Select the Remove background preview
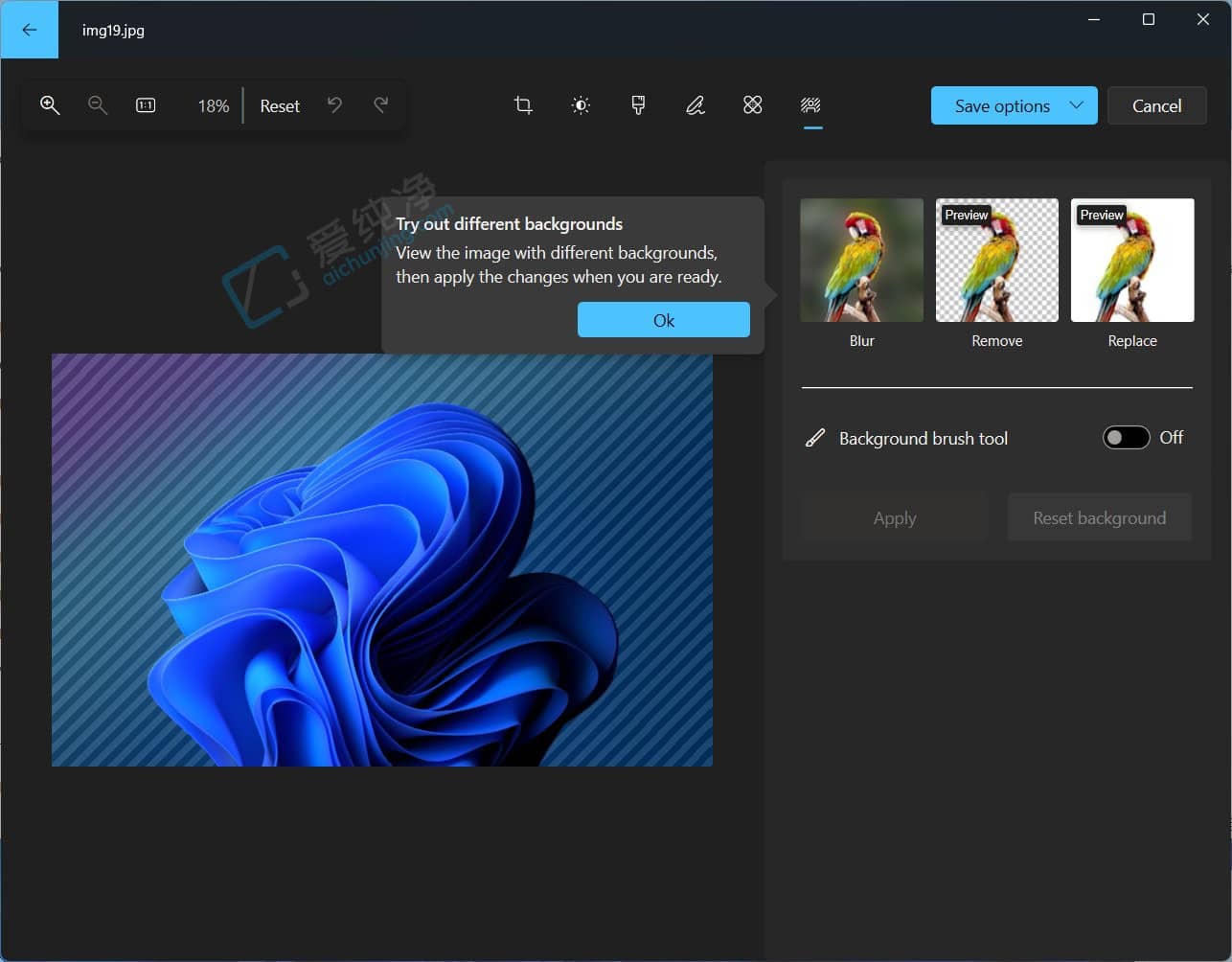 point(996,259)
